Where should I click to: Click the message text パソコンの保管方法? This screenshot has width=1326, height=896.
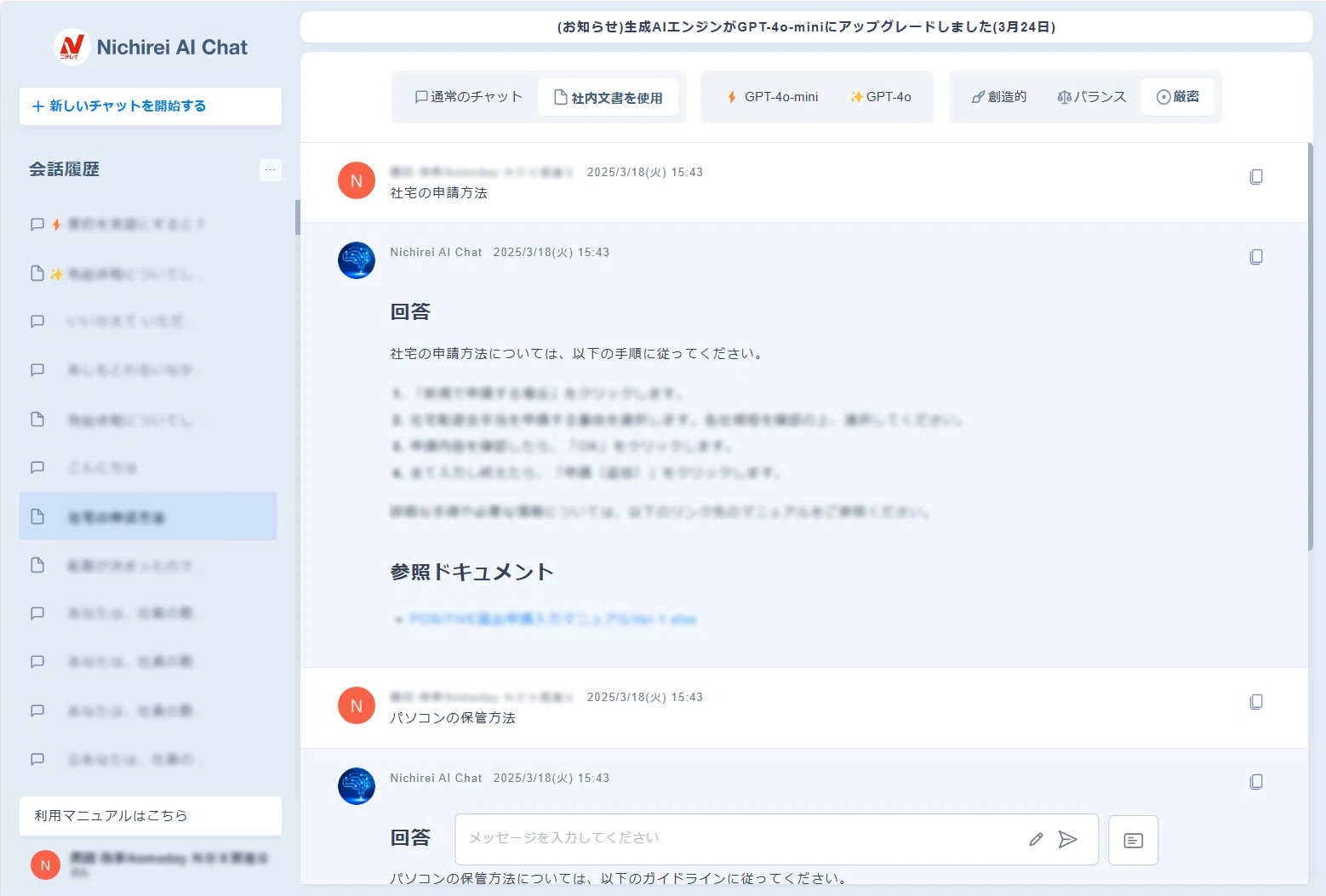453,718
